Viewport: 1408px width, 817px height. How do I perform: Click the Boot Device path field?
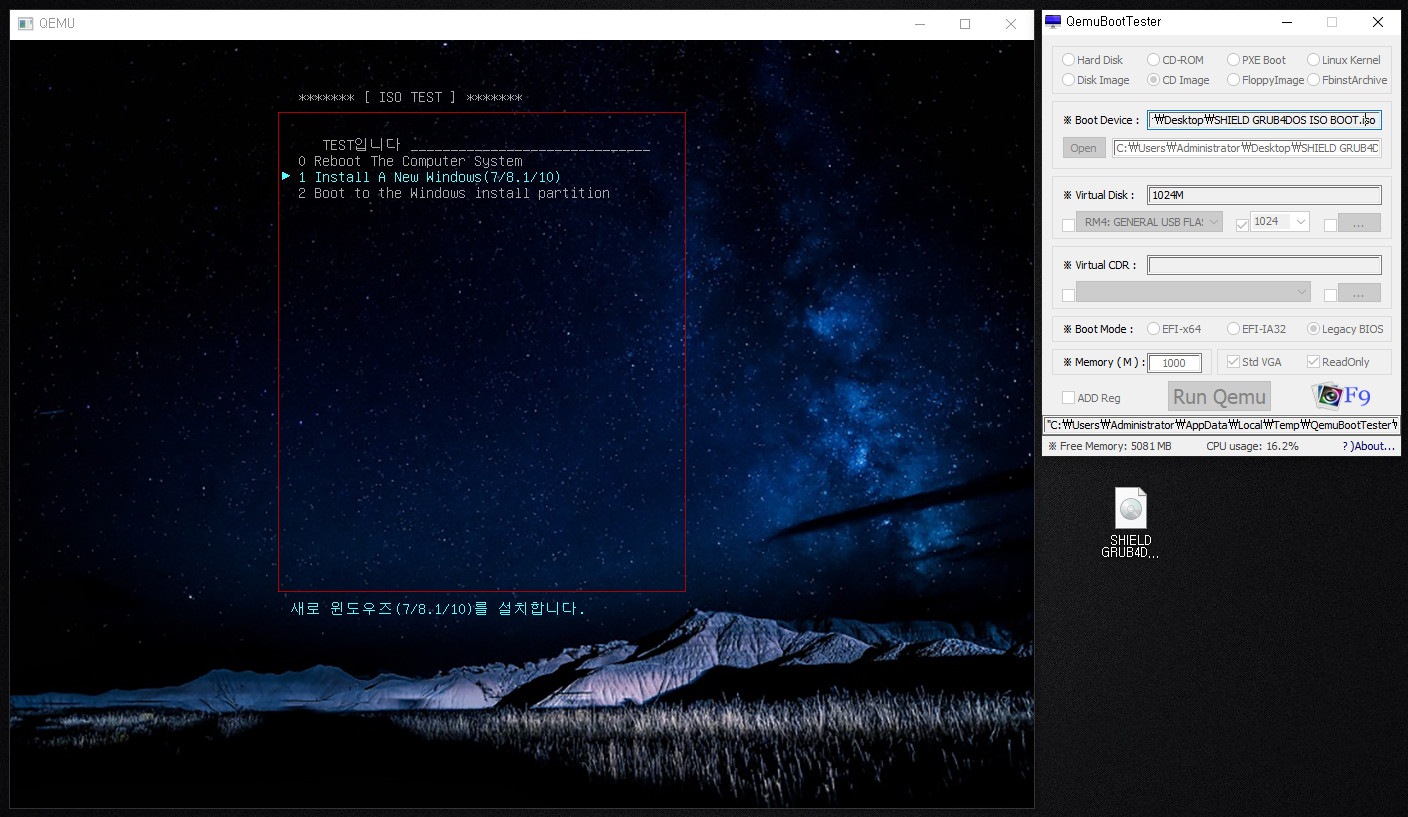[x=1264, y=120]
